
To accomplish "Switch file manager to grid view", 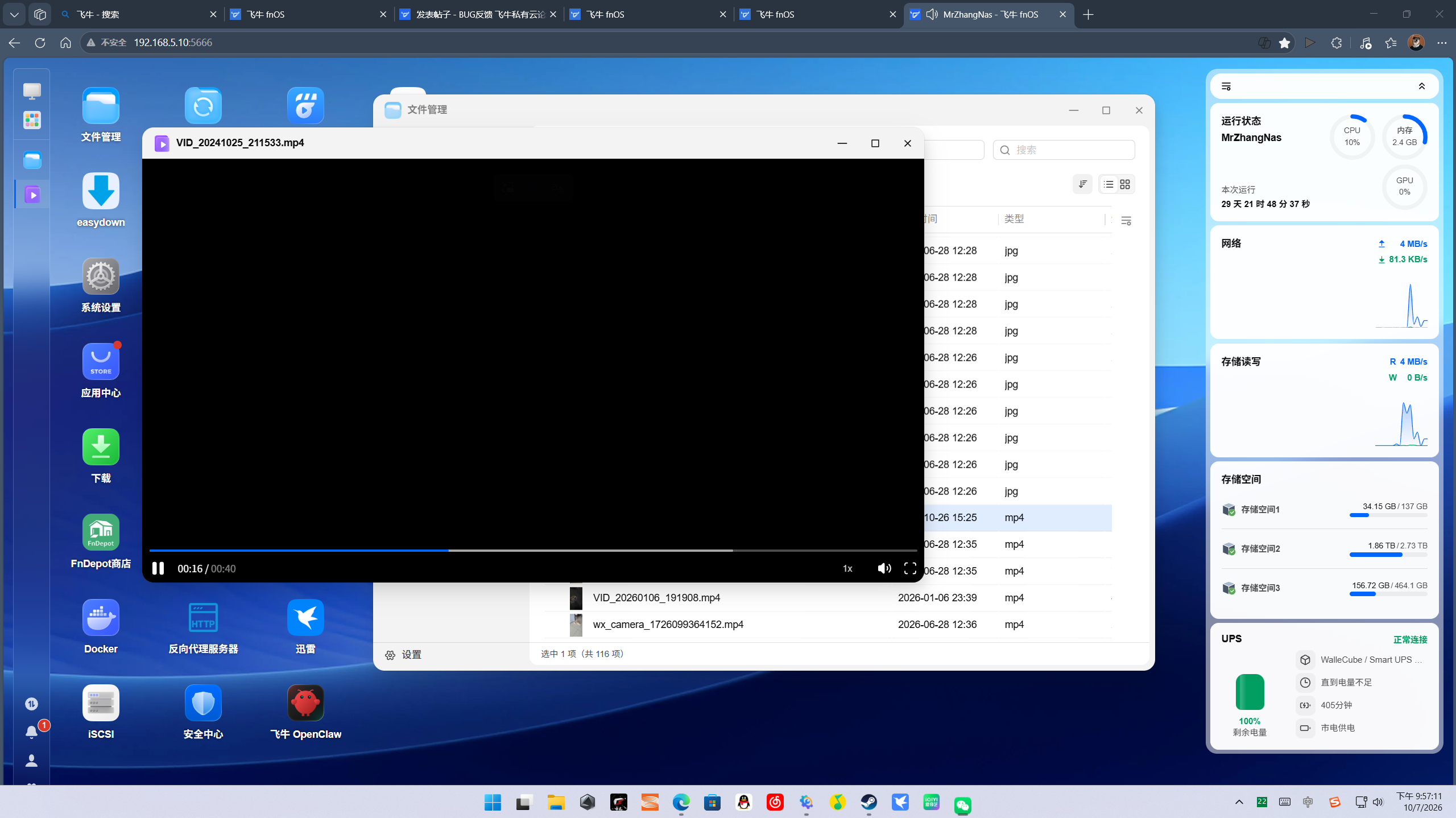I will coord(1125,184).
